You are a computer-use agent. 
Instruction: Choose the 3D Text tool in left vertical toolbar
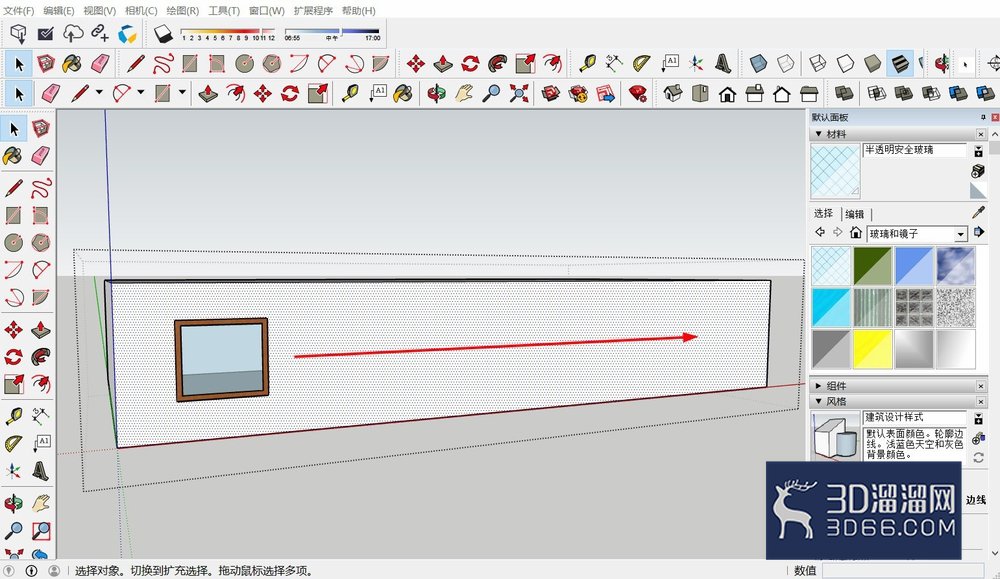(x=41, y=471)
